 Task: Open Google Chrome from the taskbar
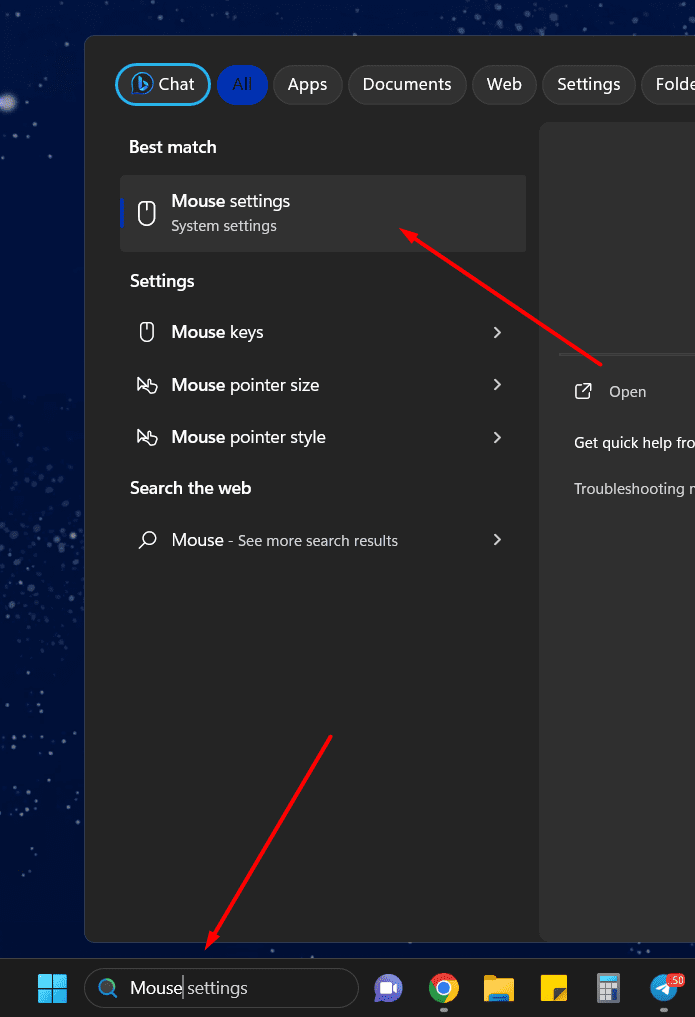pyautogui.click(x=444, y=988)
